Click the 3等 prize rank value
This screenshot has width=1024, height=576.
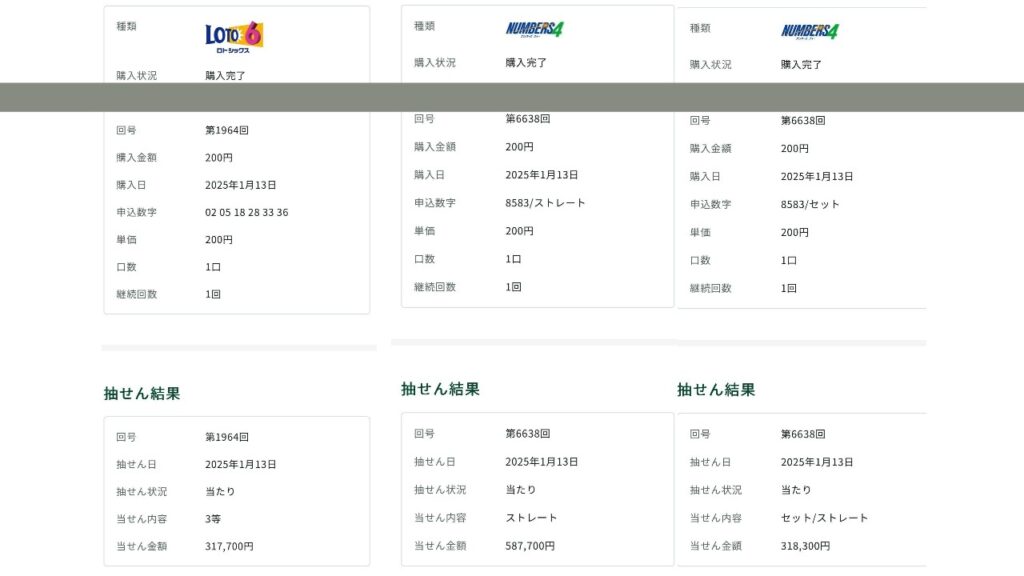point(213,519)
